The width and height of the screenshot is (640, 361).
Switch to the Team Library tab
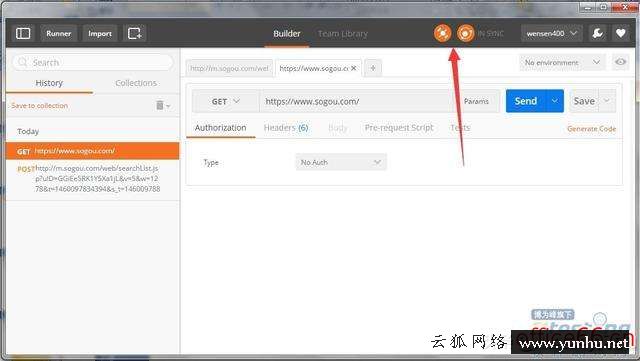pyautogui.click(x=343, y=33)
